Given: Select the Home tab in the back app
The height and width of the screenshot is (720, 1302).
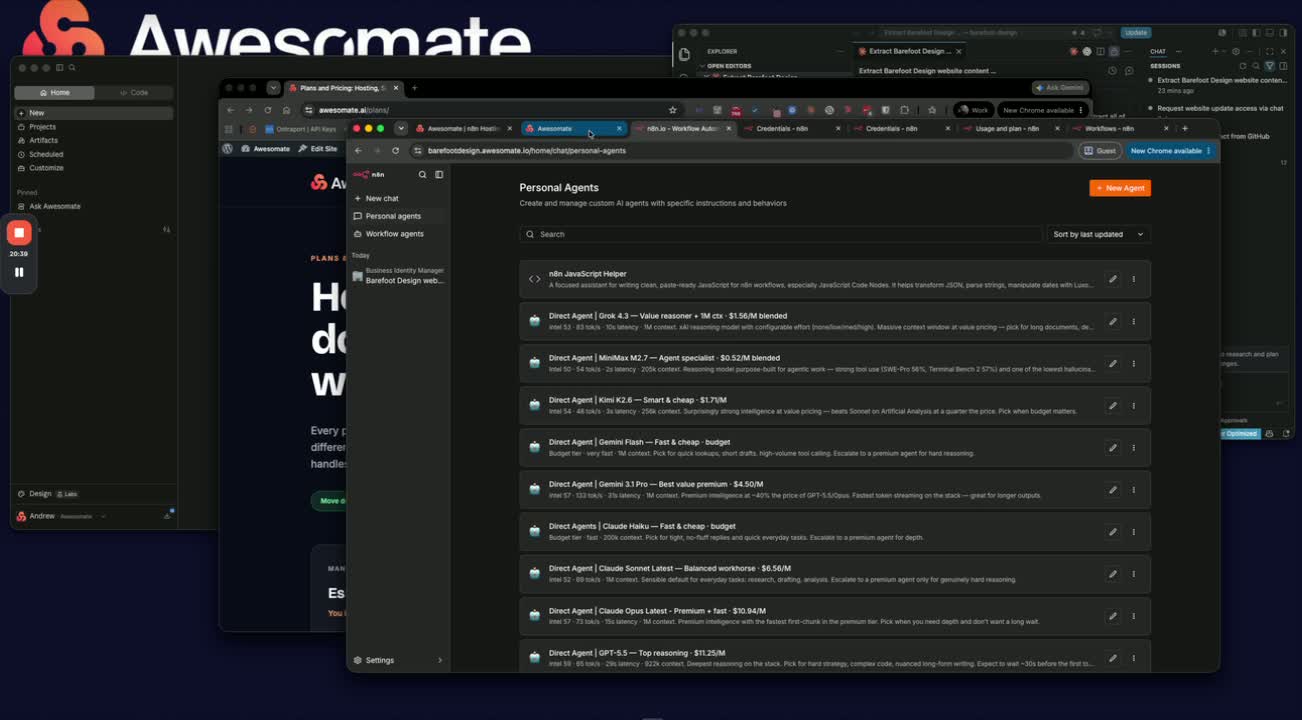Looking at the screenshot, I should pyautogui.click(x=55, y=93).
